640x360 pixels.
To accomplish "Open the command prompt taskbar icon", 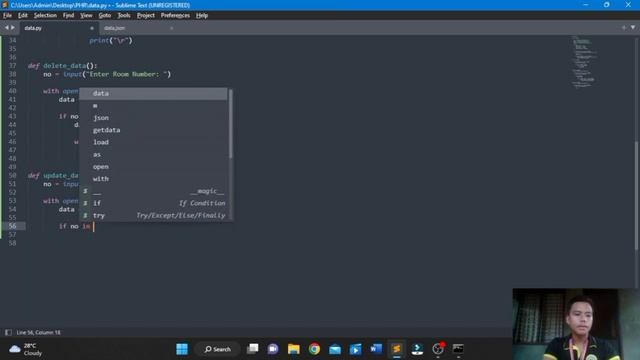I will pyautogui.click(x=458, y=349).
